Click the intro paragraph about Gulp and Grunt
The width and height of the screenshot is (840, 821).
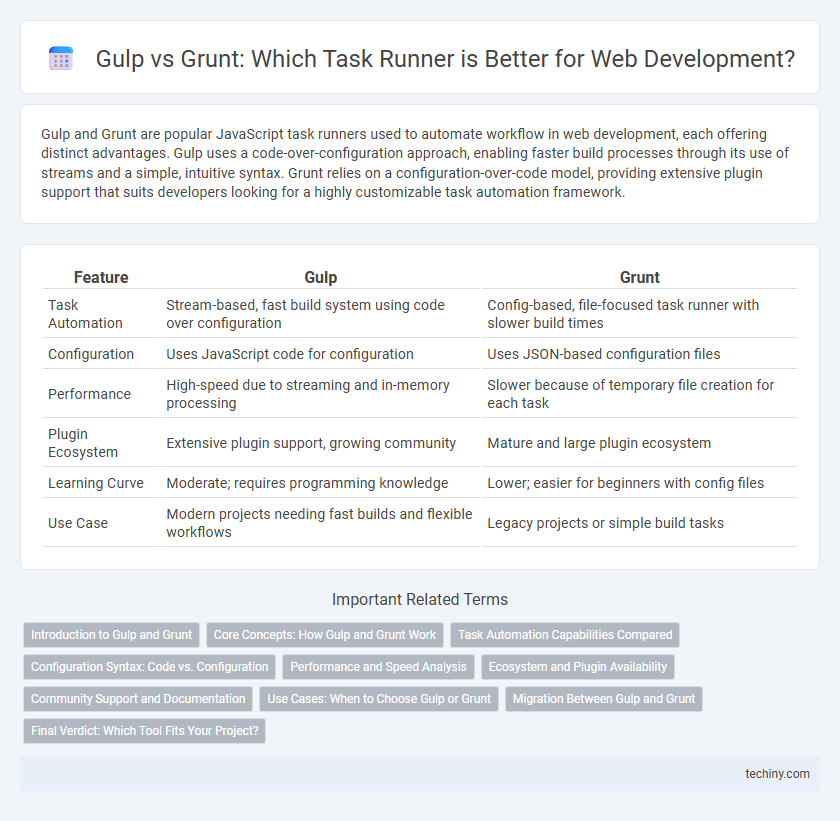coord(415,163)
